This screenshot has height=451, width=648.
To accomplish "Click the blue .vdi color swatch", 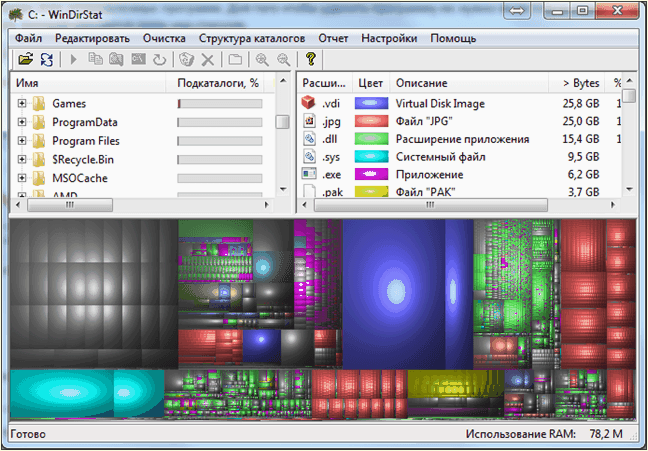I will coord(371,103).
